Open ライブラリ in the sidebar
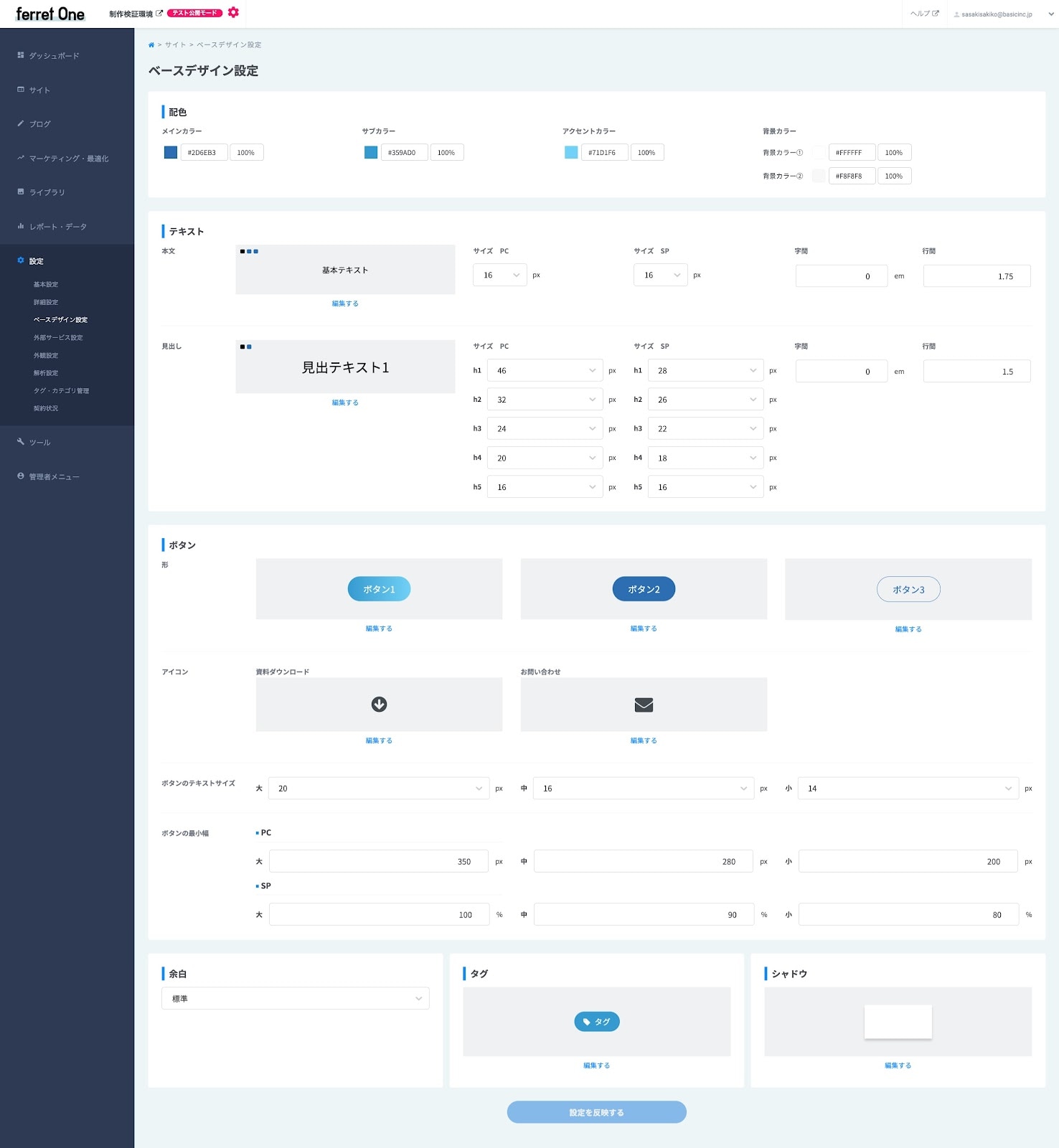The width and height of the screenshot is (1059, 1148). tap(47, 192)
